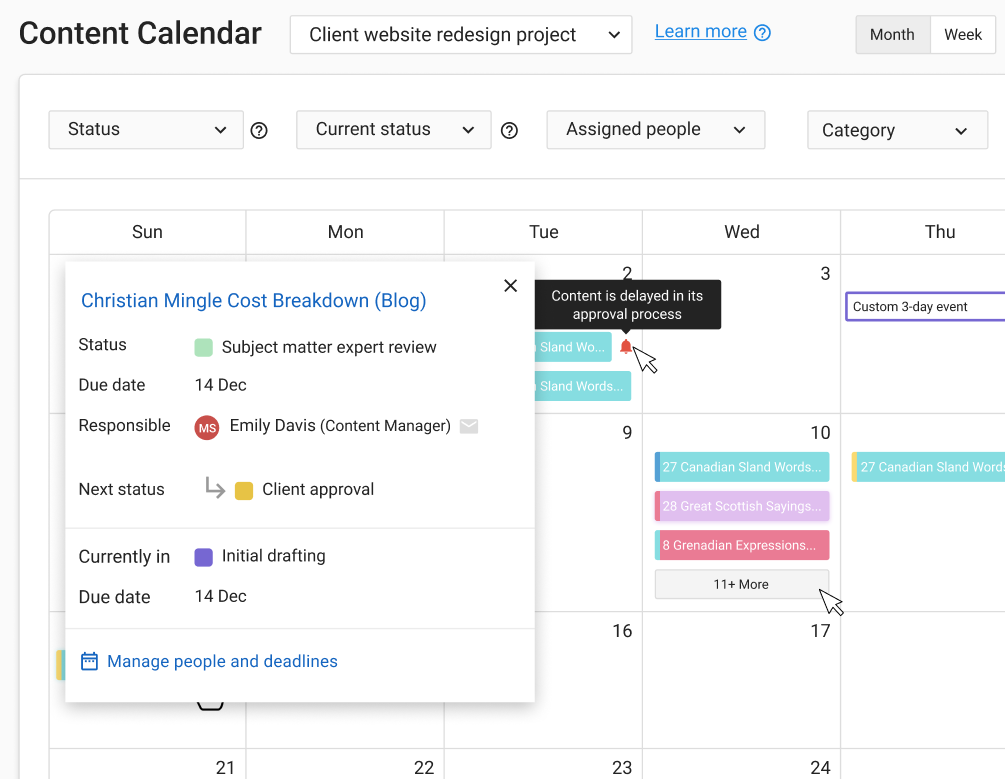The height and width of the screenshot is (779, 1005).
Task: Open 27 Canadian Sland Words event on Wednesday 10
Action: [742, 467]
